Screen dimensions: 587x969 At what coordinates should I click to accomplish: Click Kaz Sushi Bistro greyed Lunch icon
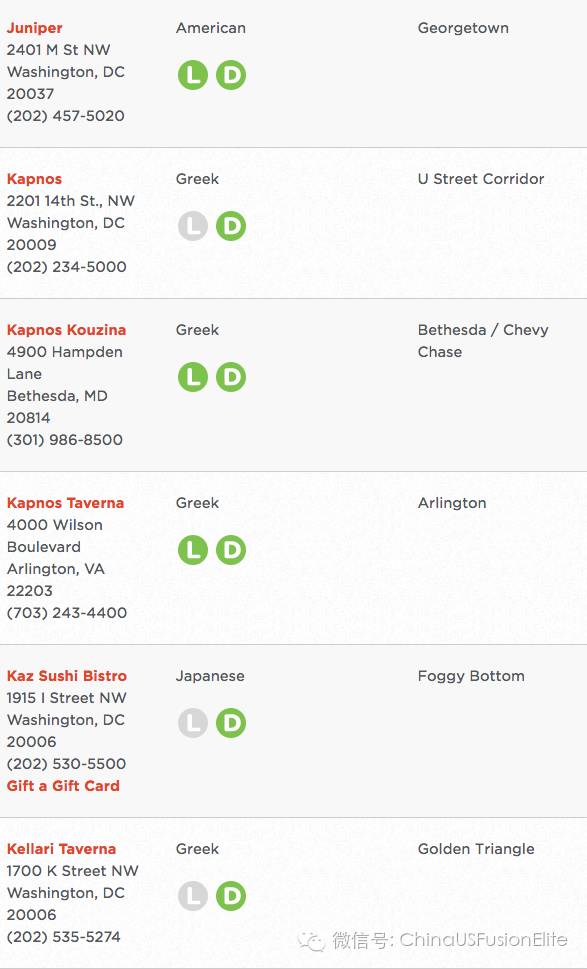click(x=193, y=723)
